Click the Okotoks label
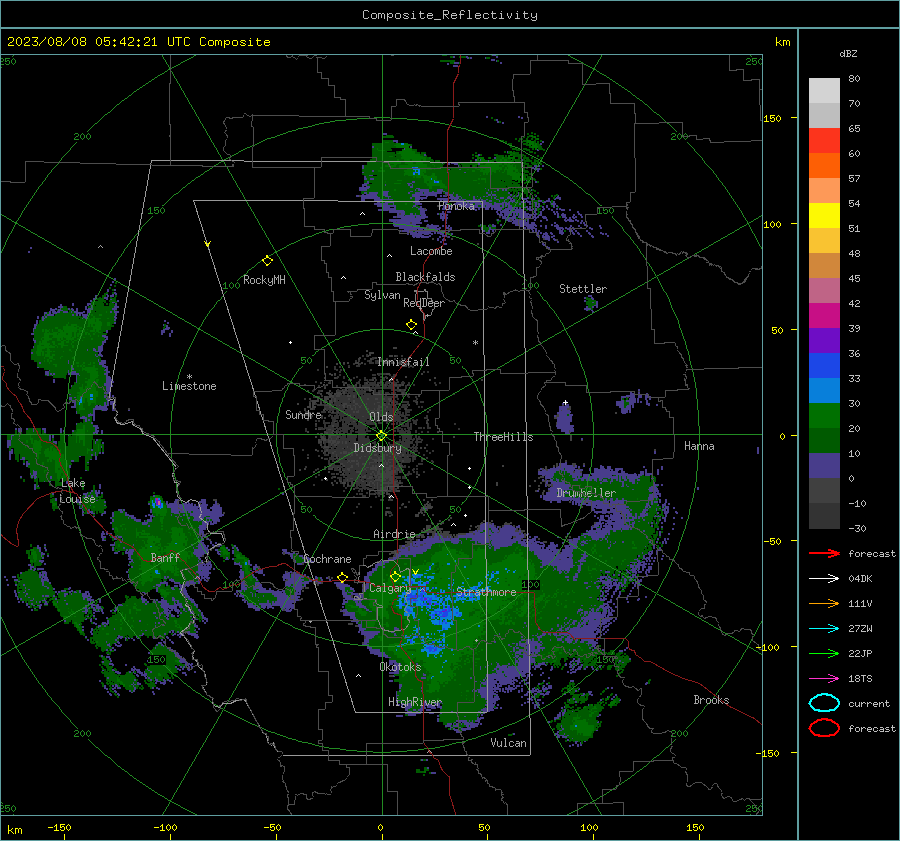Viewport: 900px width, 841px height. point(400,667)
